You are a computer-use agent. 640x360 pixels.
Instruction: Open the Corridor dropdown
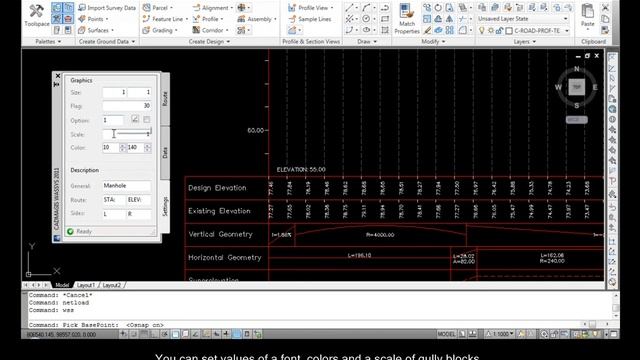210,30
